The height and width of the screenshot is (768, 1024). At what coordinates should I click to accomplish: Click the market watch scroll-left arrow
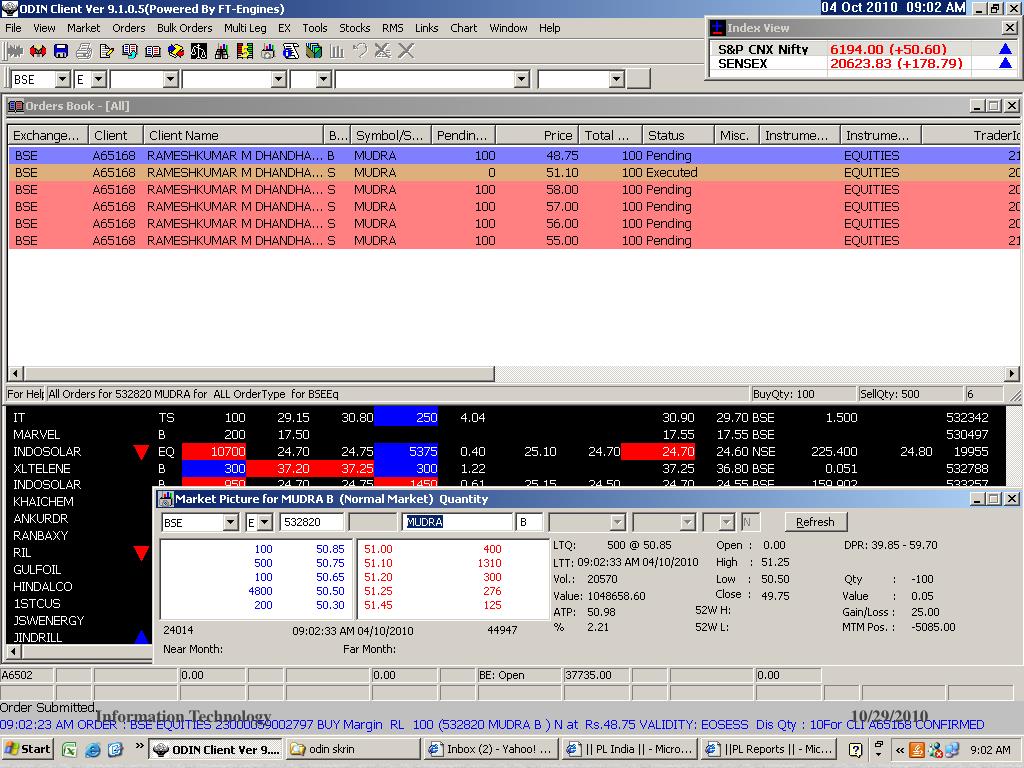point(14,651)
